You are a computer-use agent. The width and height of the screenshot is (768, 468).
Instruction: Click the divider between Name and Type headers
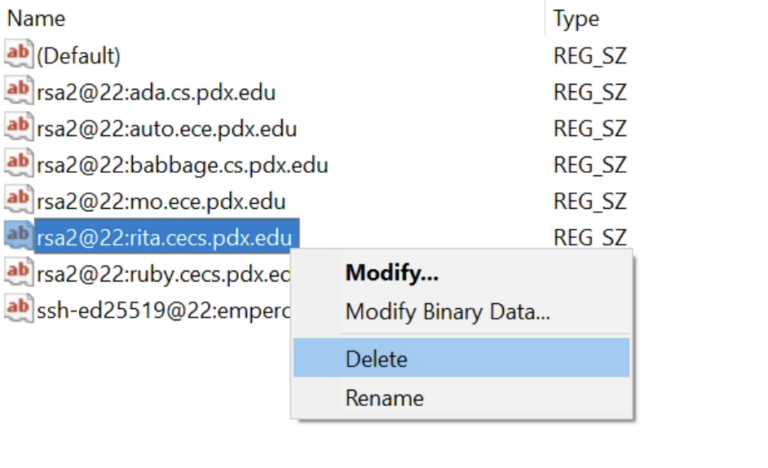(x=545, y=19)
